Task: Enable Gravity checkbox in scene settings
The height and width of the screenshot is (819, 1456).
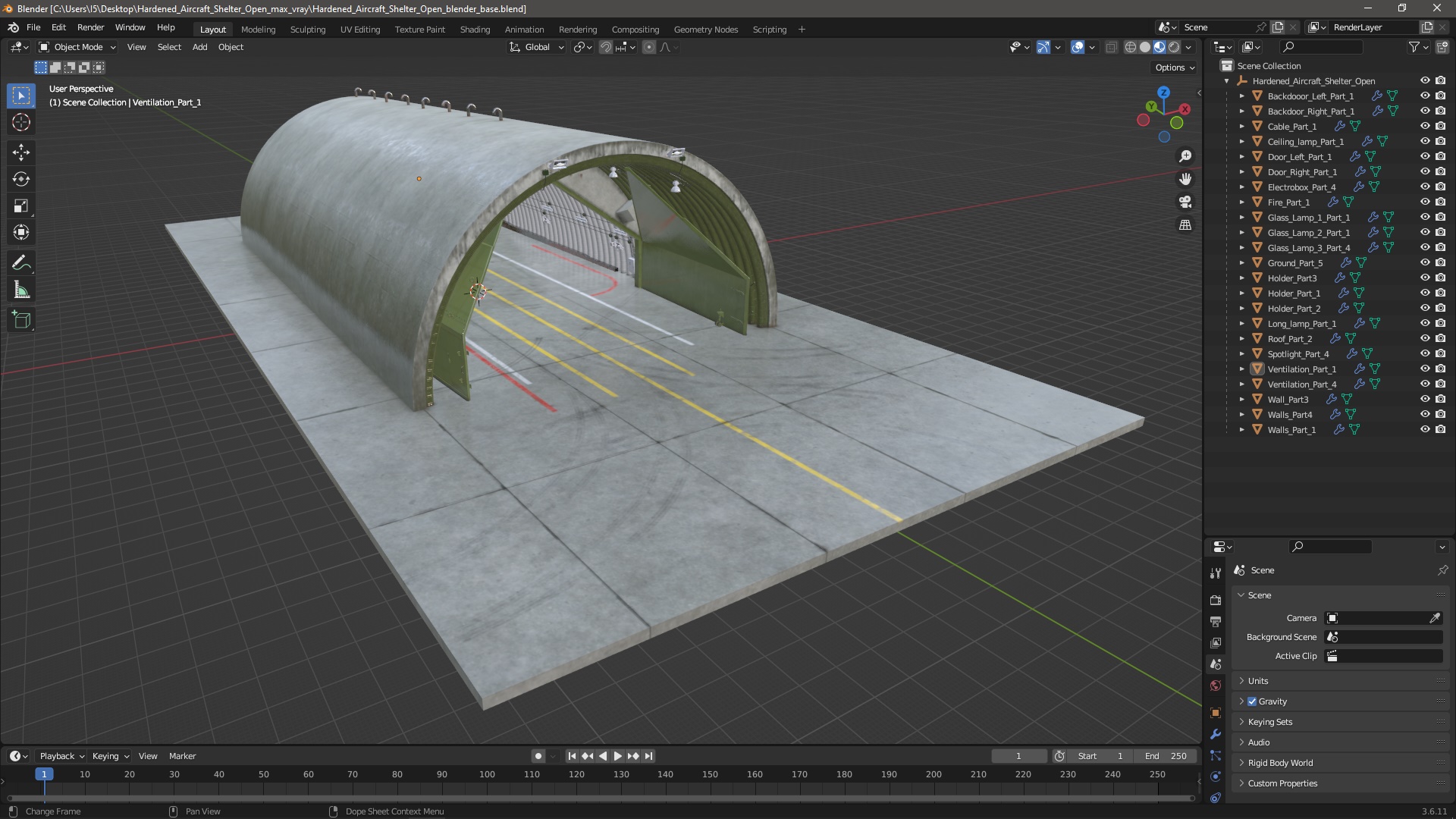Action: (1253, 700)
